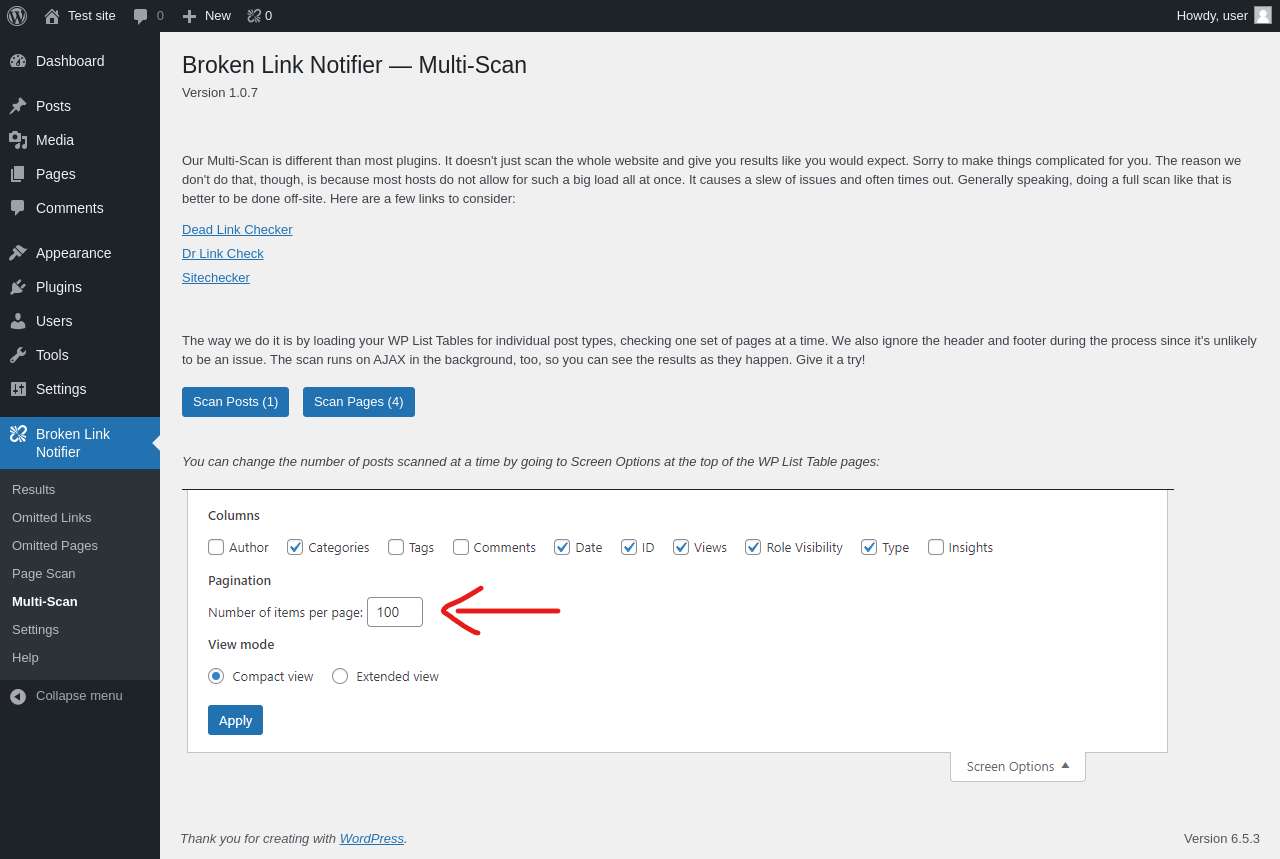Click the broken link count icon in admin bar

click(254, 16)
